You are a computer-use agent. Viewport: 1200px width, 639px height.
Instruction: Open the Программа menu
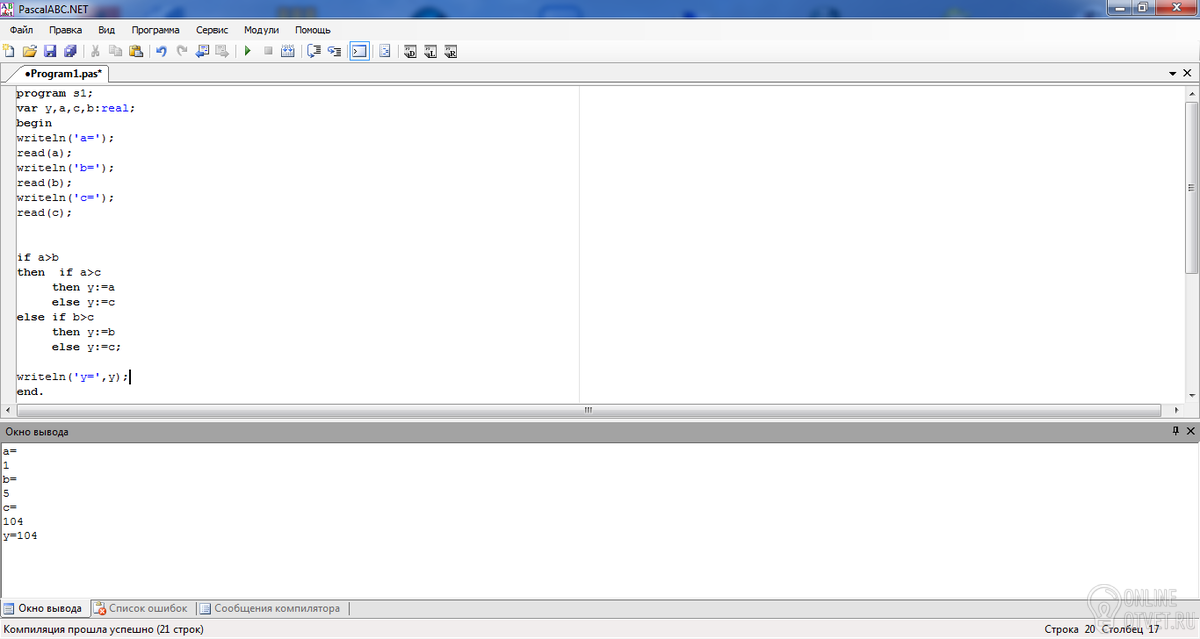pos(155,30)
